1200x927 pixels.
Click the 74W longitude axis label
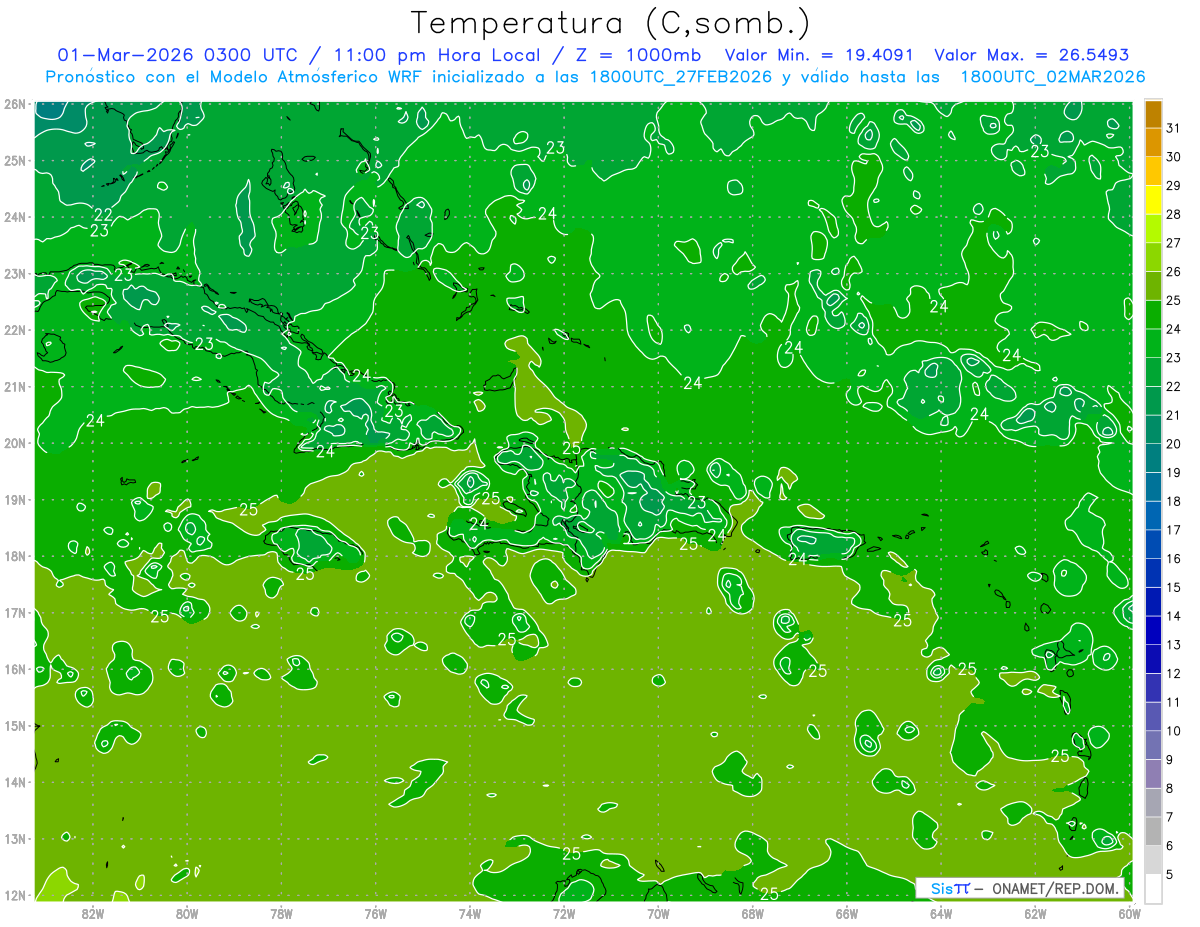click(x=469, y=913)
